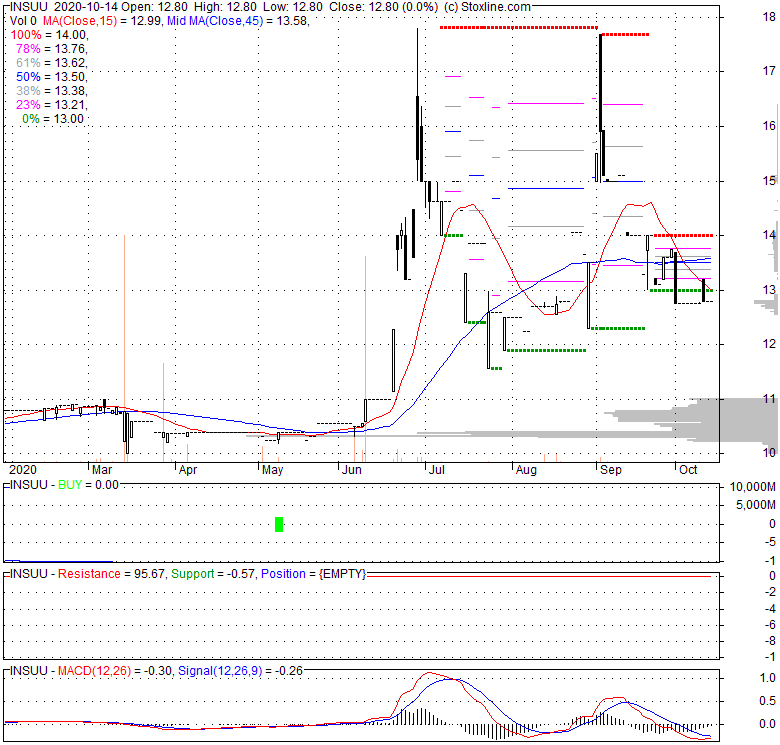Click the Signal(12,26,9) = -0.26 label
Image resolution: width=780 pixels, height=745 pixels.
point(240,671)
